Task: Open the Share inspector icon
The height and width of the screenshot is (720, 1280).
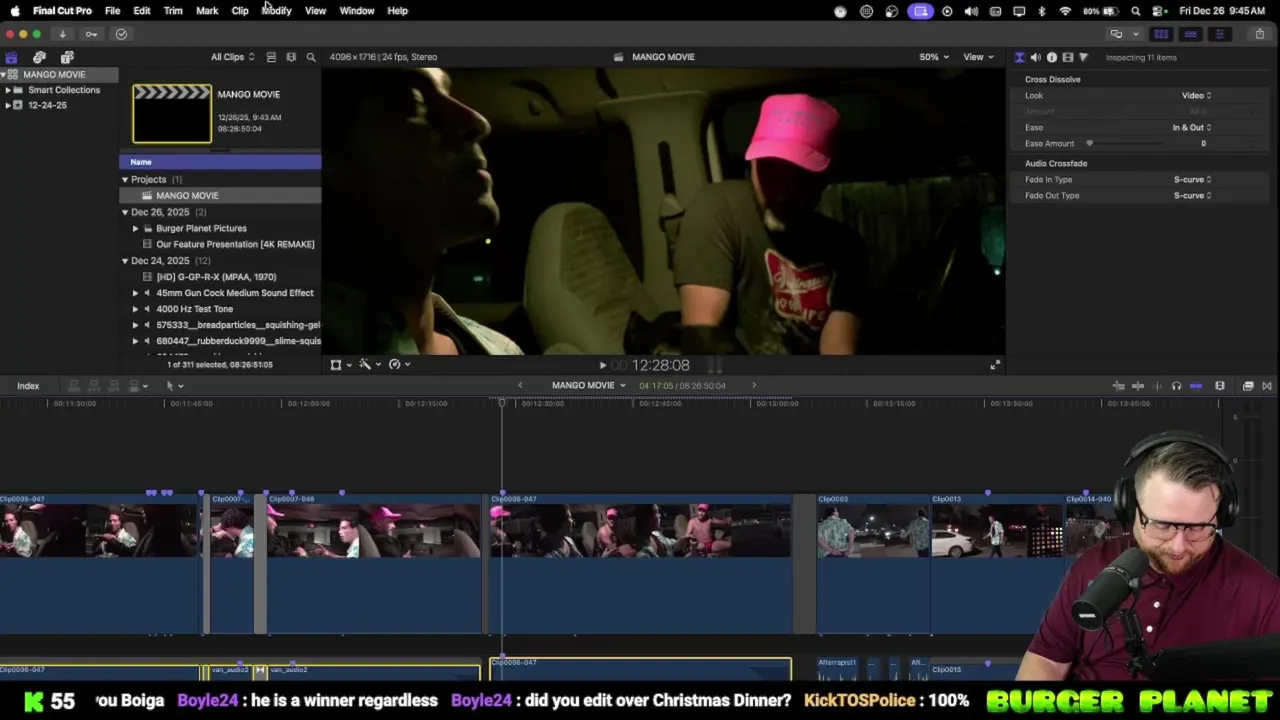Action: tap(1083, 57)
